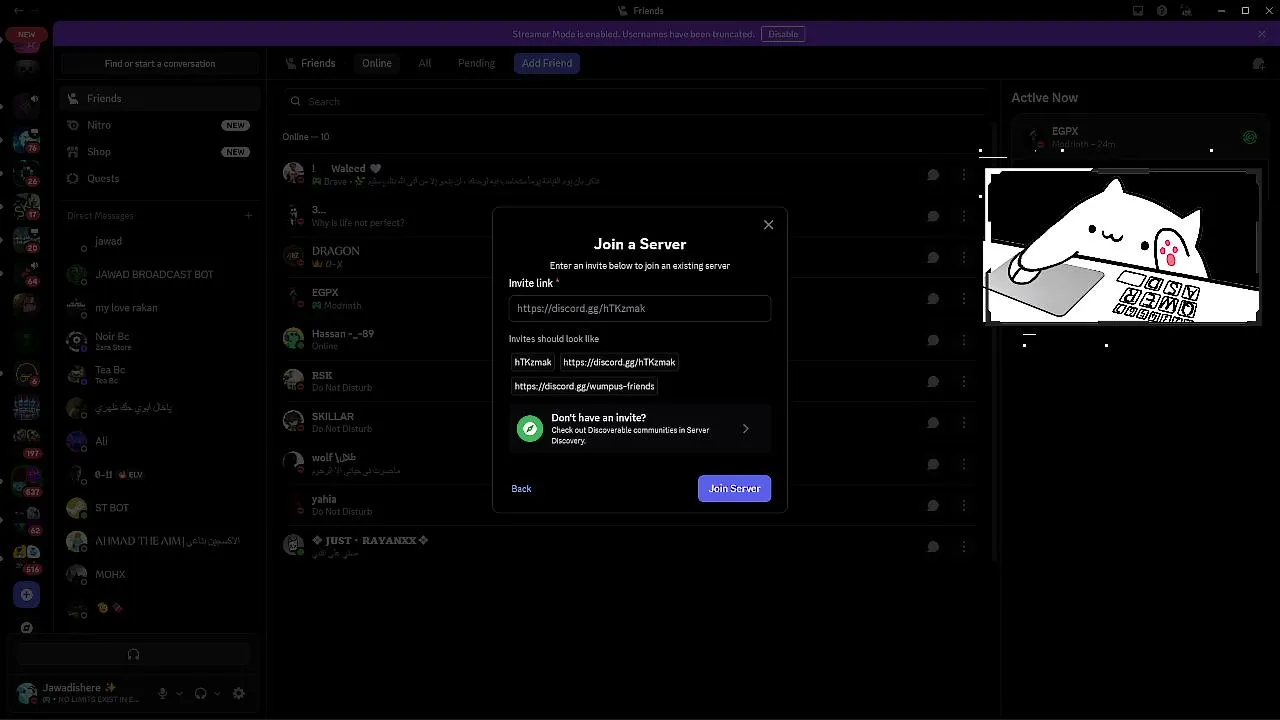Close the Join a Server dialog

[x=768, y=225]
